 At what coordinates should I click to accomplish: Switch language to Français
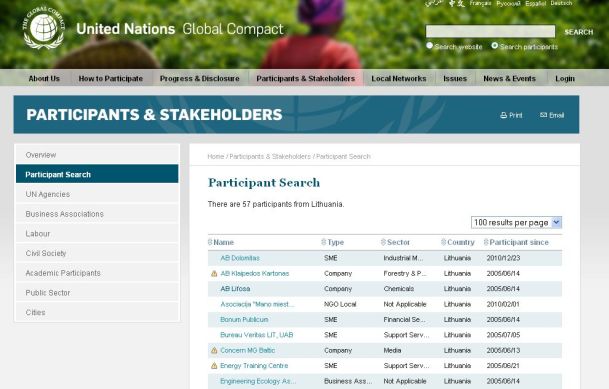coord(480,3)
